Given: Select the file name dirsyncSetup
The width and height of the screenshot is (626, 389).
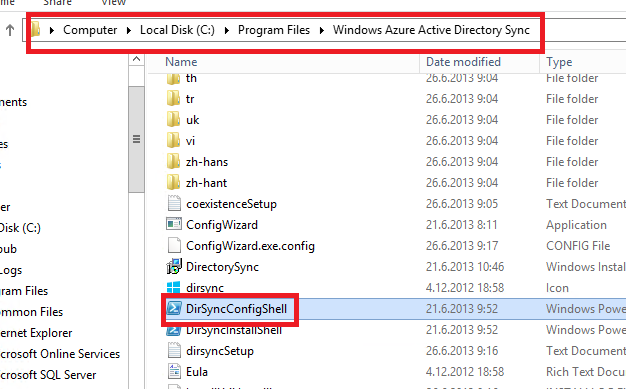Looking at the screenshot, I should (x=220, y=351).
